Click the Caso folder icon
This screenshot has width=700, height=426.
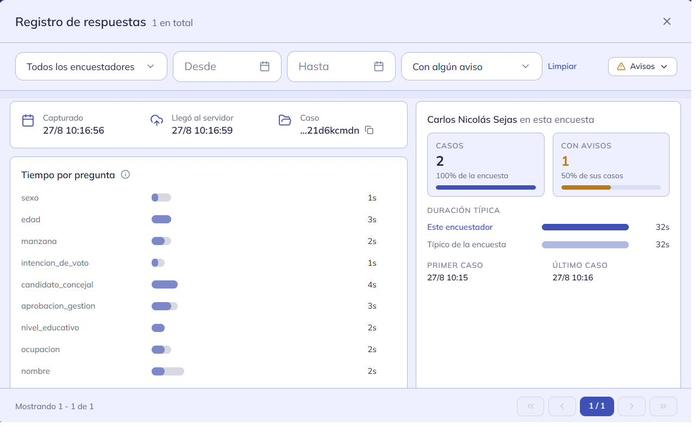click(x=285, y=120)
